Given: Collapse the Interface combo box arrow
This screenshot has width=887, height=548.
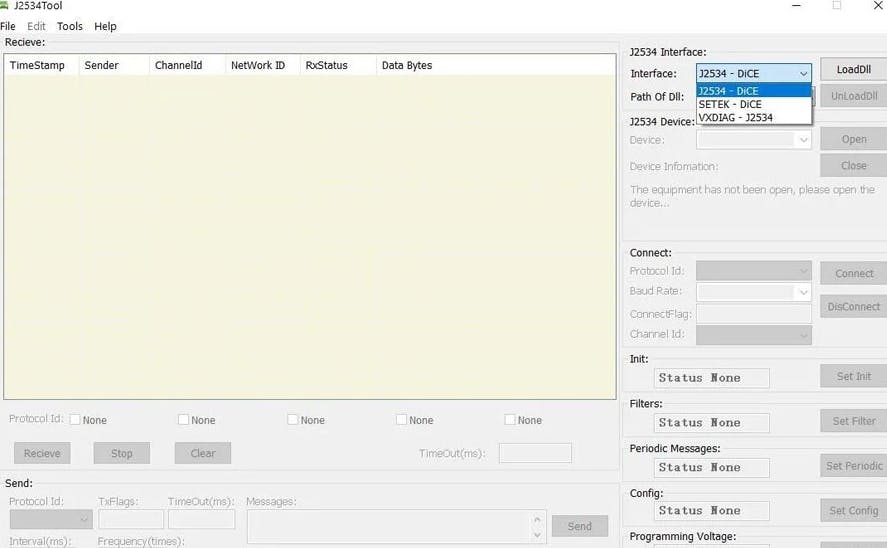Looking at the screenshot, I should pos(803,73).
